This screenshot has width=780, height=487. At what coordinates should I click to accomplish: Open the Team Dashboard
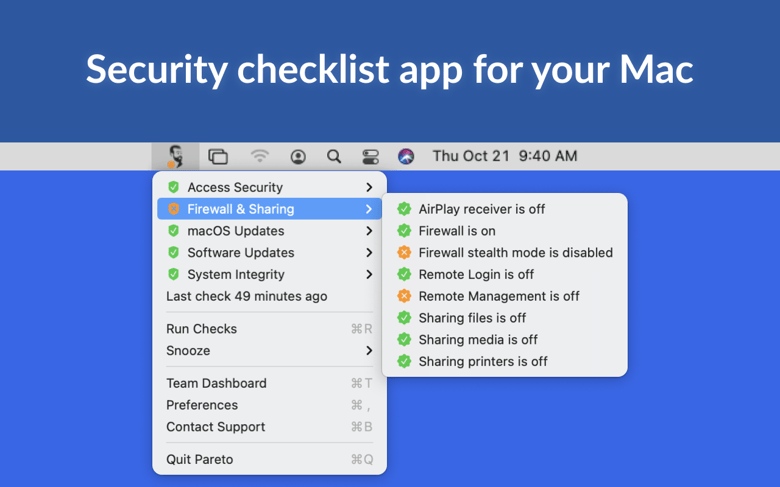point(269,383)
